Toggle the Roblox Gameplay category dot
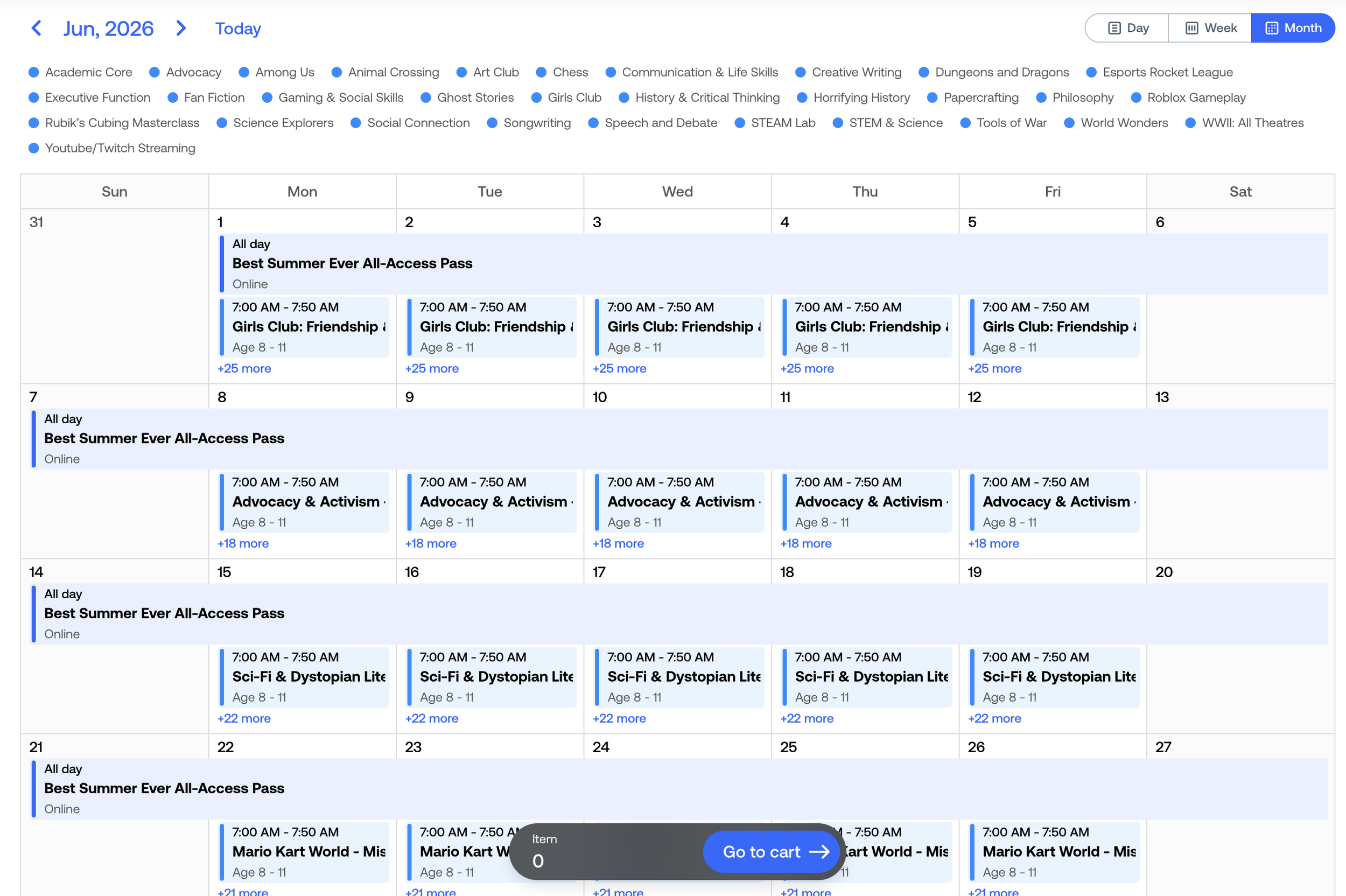 pos(1137,97)
